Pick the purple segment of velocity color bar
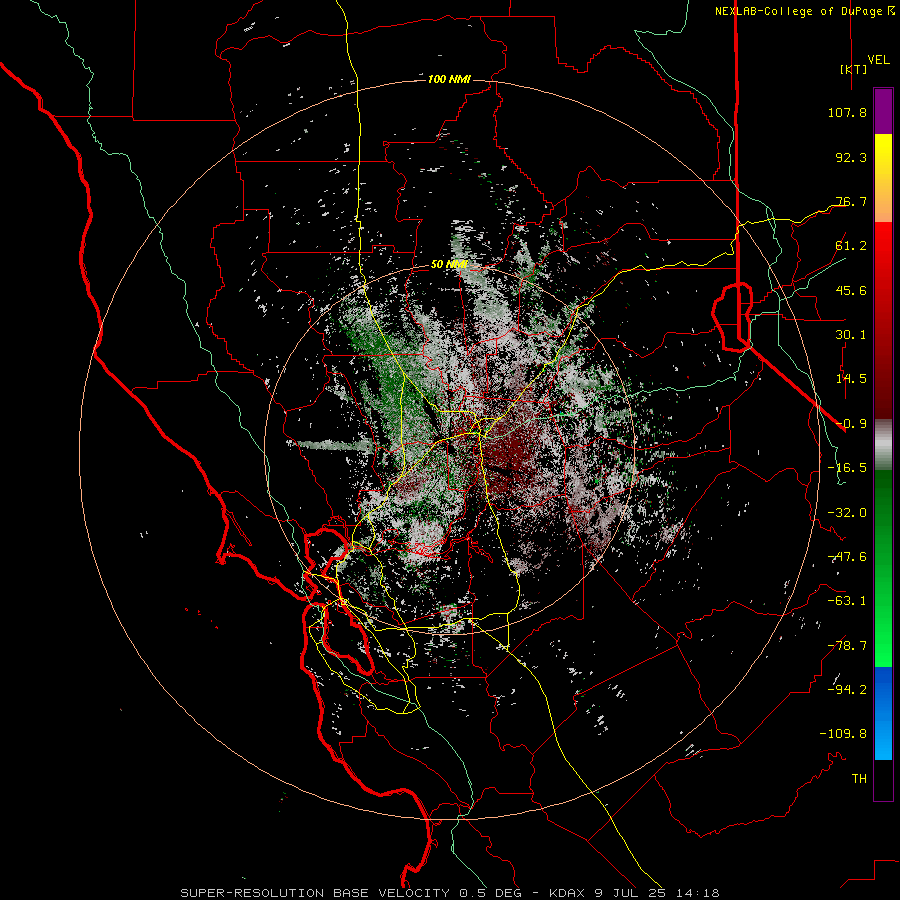Screen dimensions: 900x900 tap(883, 111)
